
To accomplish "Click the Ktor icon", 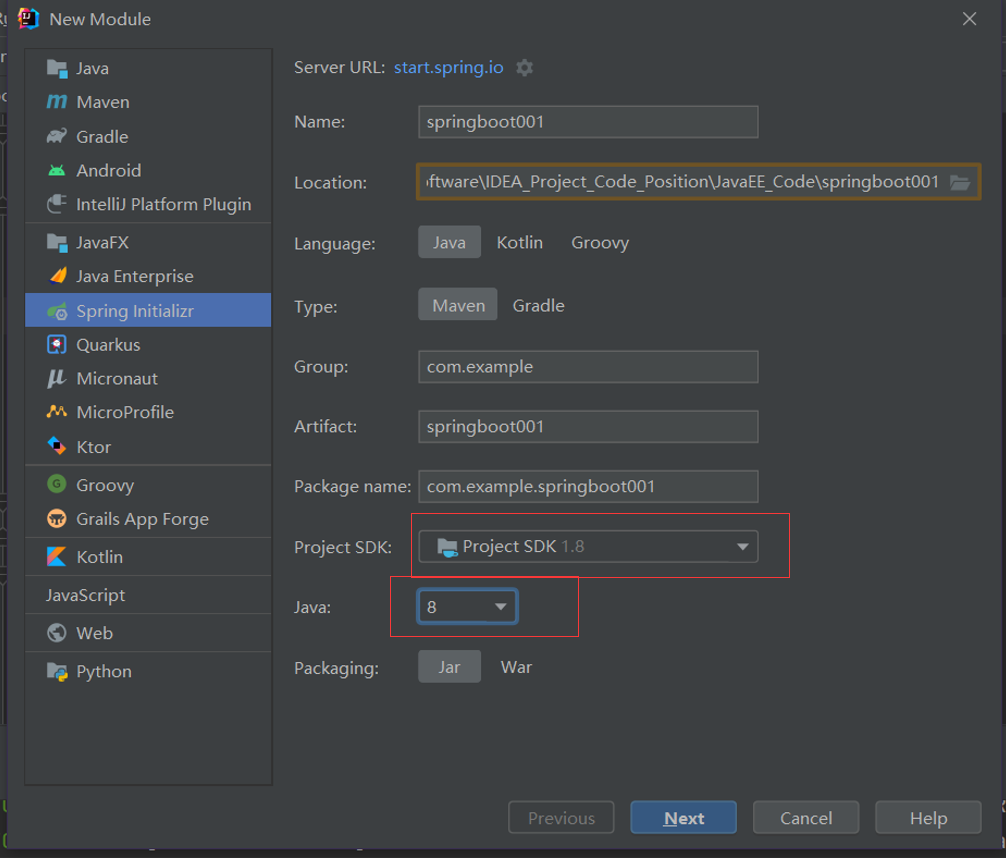I will coord(57,445).
